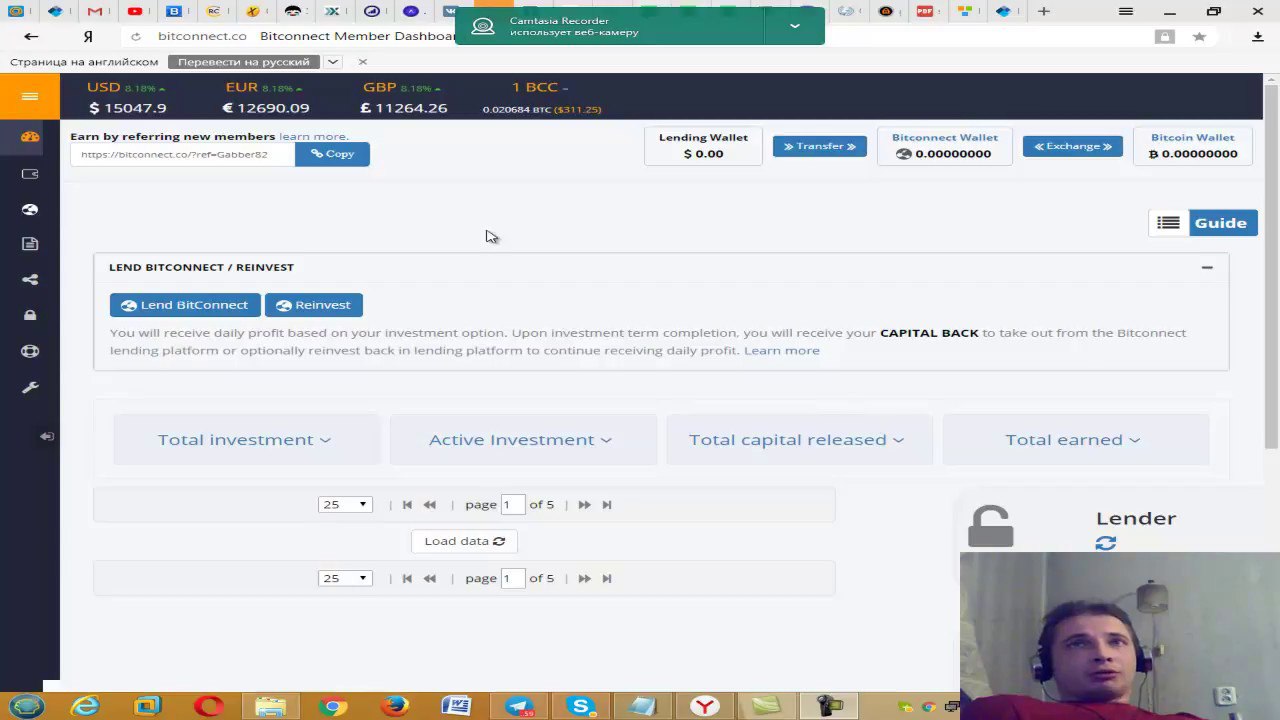Click the referral URL input field

coord(182,154)
